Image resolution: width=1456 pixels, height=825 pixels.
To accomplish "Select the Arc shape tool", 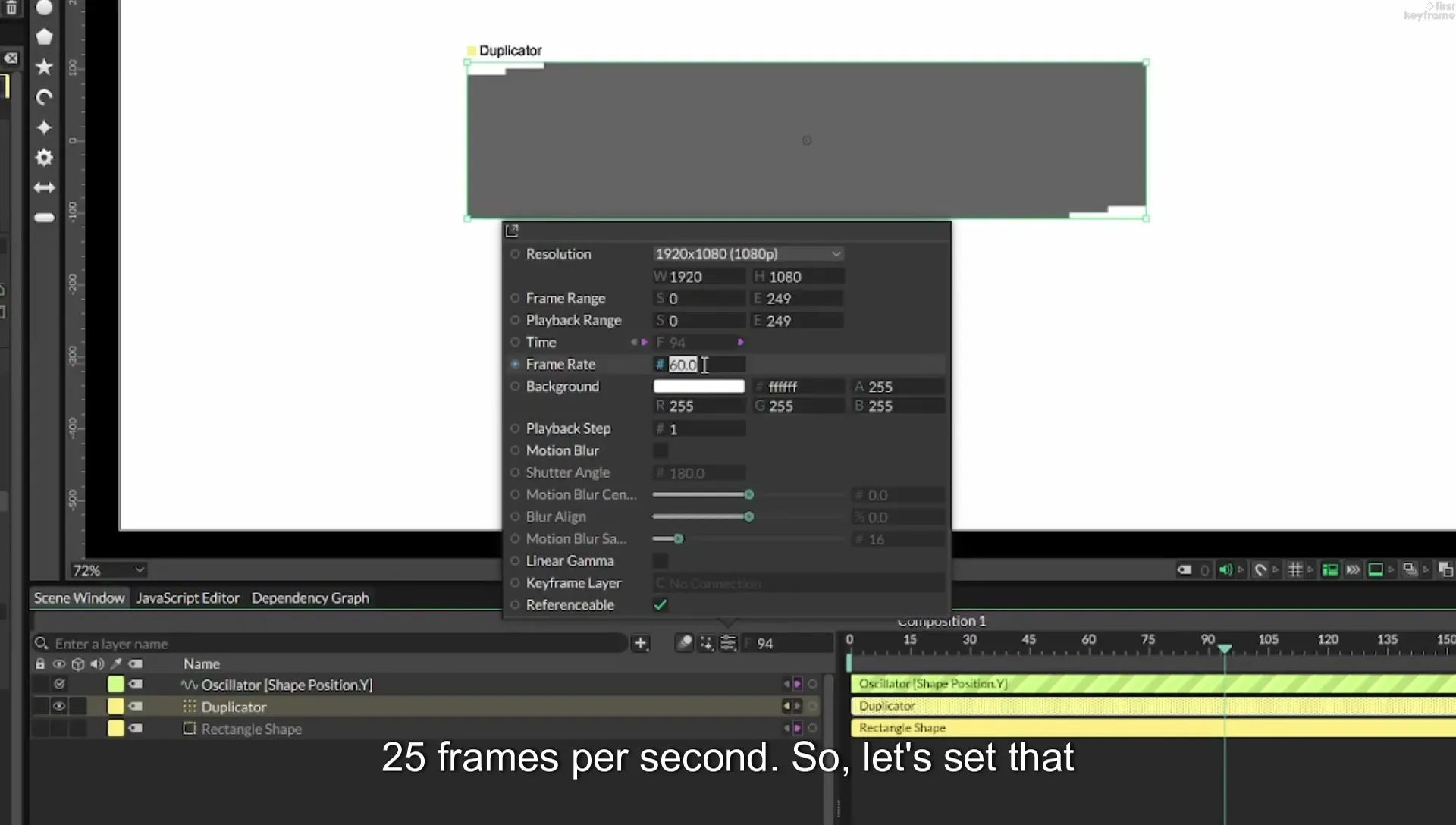I will click(x=44, y=97).
